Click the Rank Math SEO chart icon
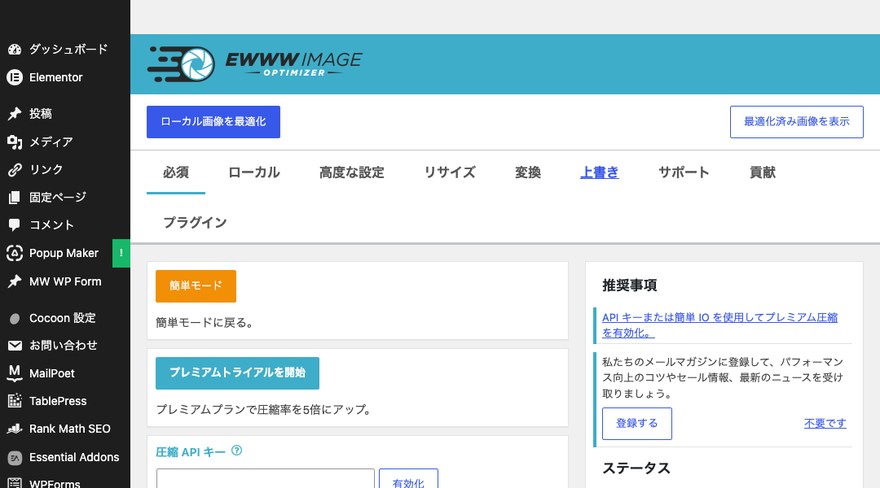 point(15,429)
